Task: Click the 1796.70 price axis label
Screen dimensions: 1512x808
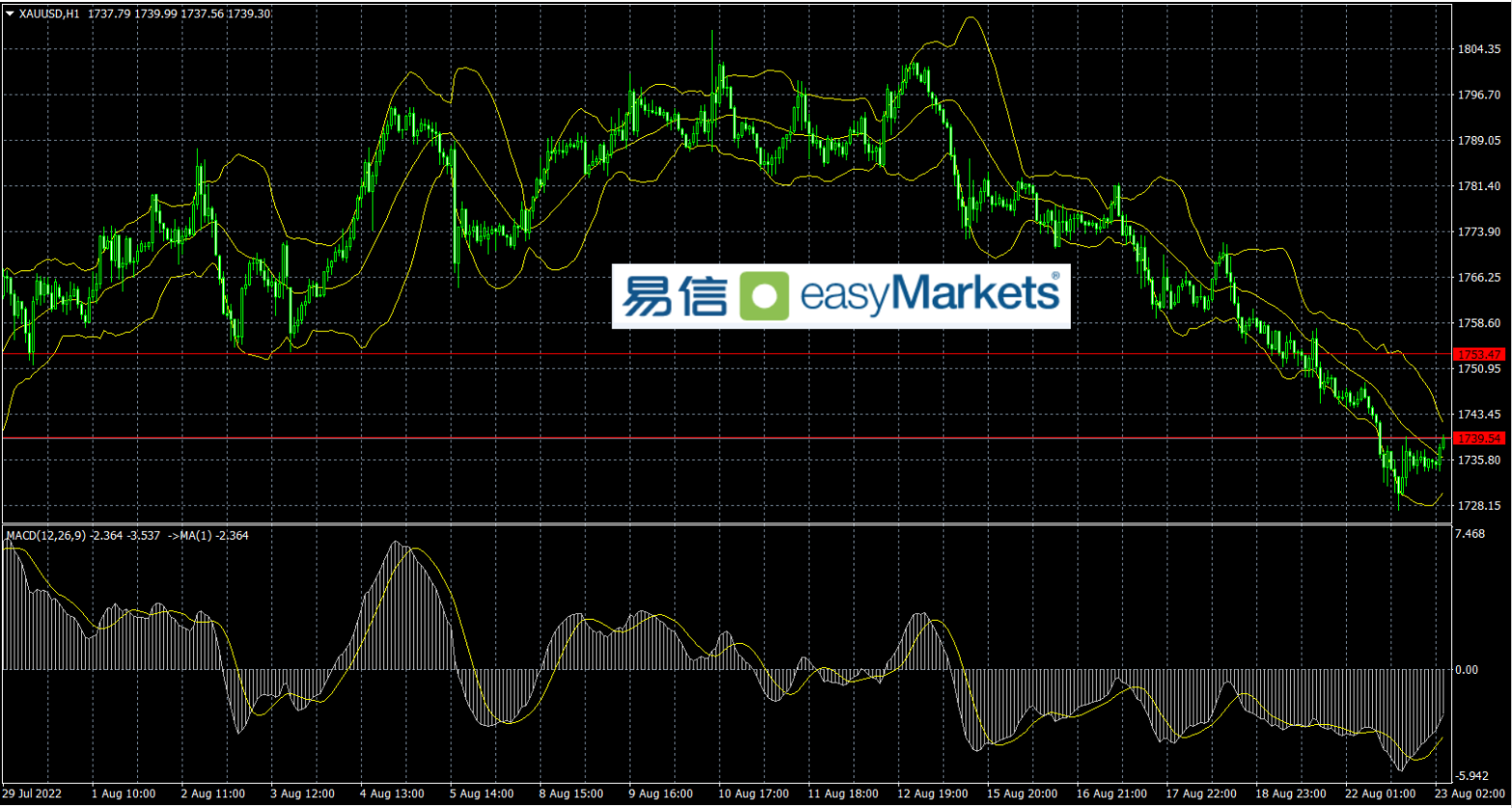Action: (1477, 95)
